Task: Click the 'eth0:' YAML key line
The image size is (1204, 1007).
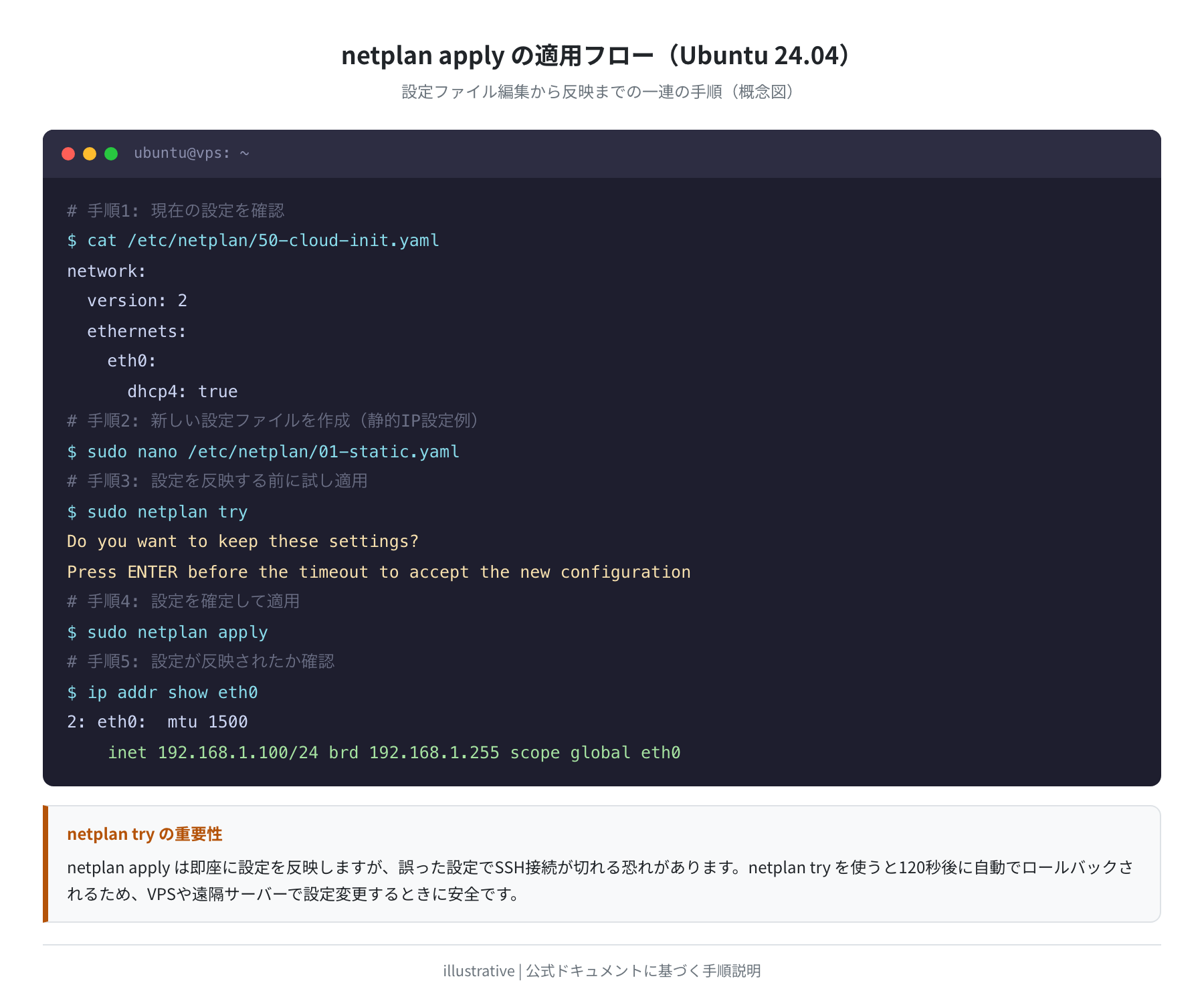Action: 132,361
